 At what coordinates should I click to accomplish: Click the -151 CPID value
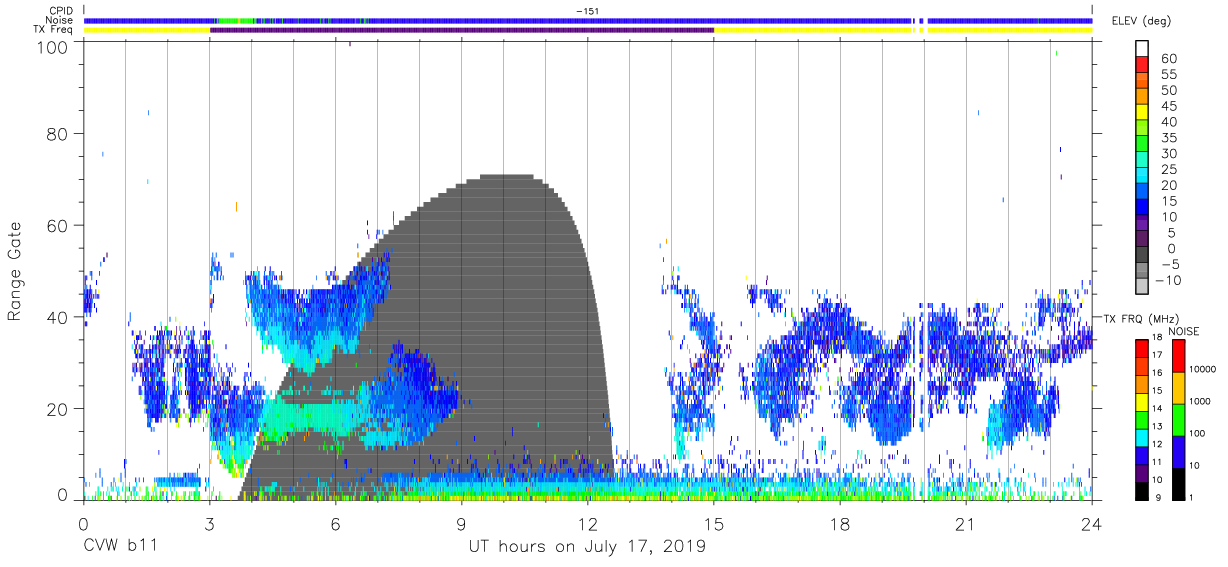pos(587,11)
